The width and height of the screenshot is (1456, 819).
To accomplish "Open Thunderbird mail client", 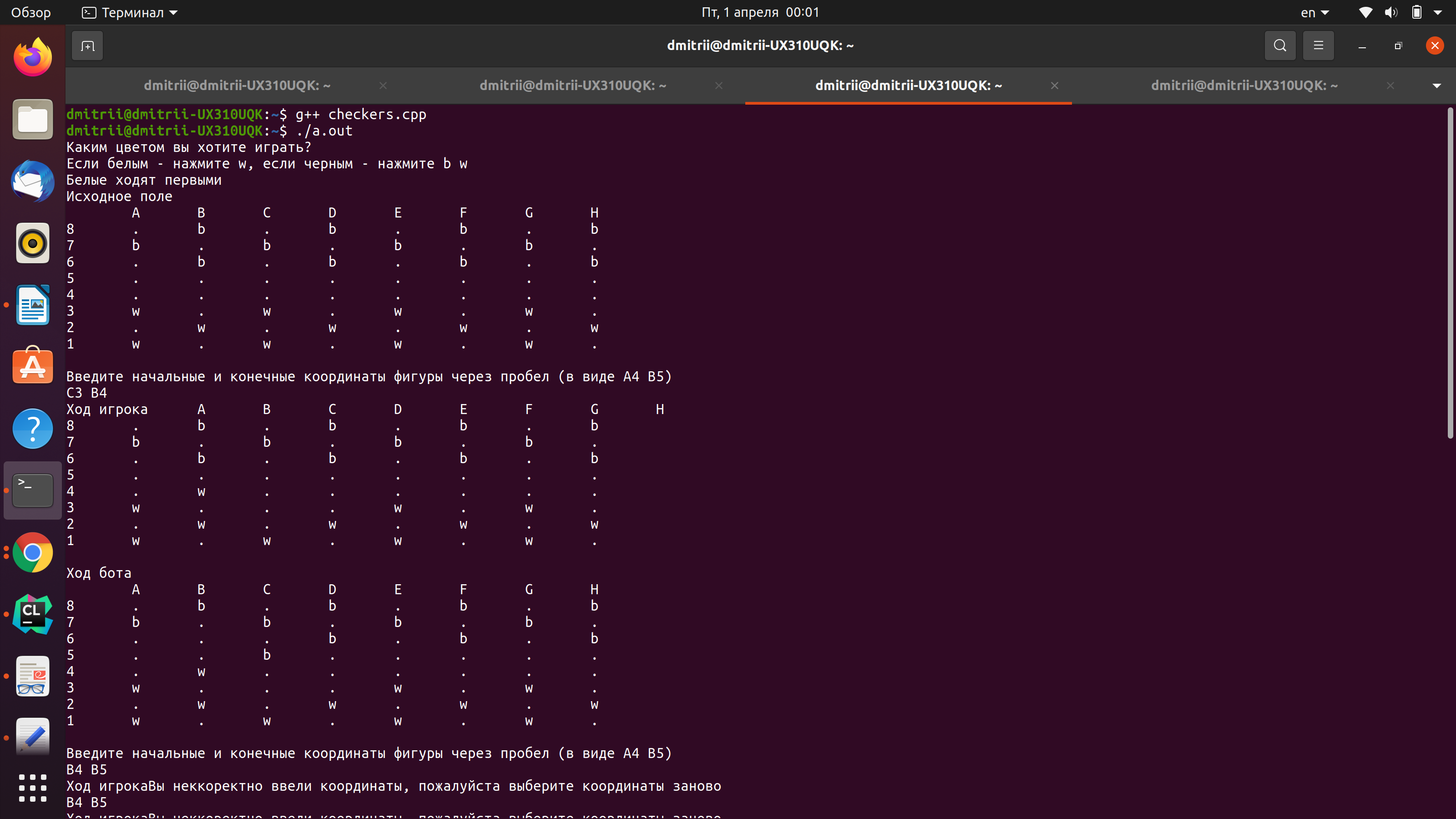I will pos(32,182).
